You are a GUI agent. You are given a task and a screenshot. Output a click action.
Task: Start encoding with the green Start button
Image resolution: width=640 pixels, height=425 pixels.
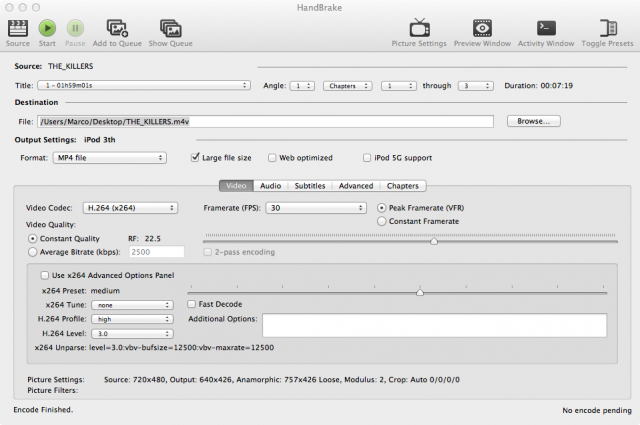(x=47, y=28)
